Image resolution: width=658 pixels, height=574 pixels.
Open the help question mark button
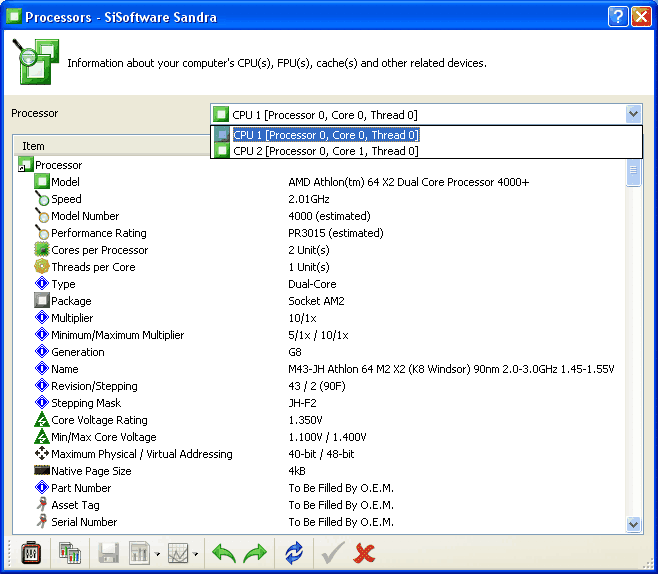pos(617,17)
